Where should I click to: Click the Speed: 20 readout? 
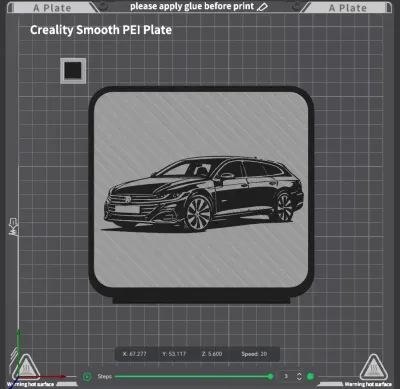(x=254, y=354)
